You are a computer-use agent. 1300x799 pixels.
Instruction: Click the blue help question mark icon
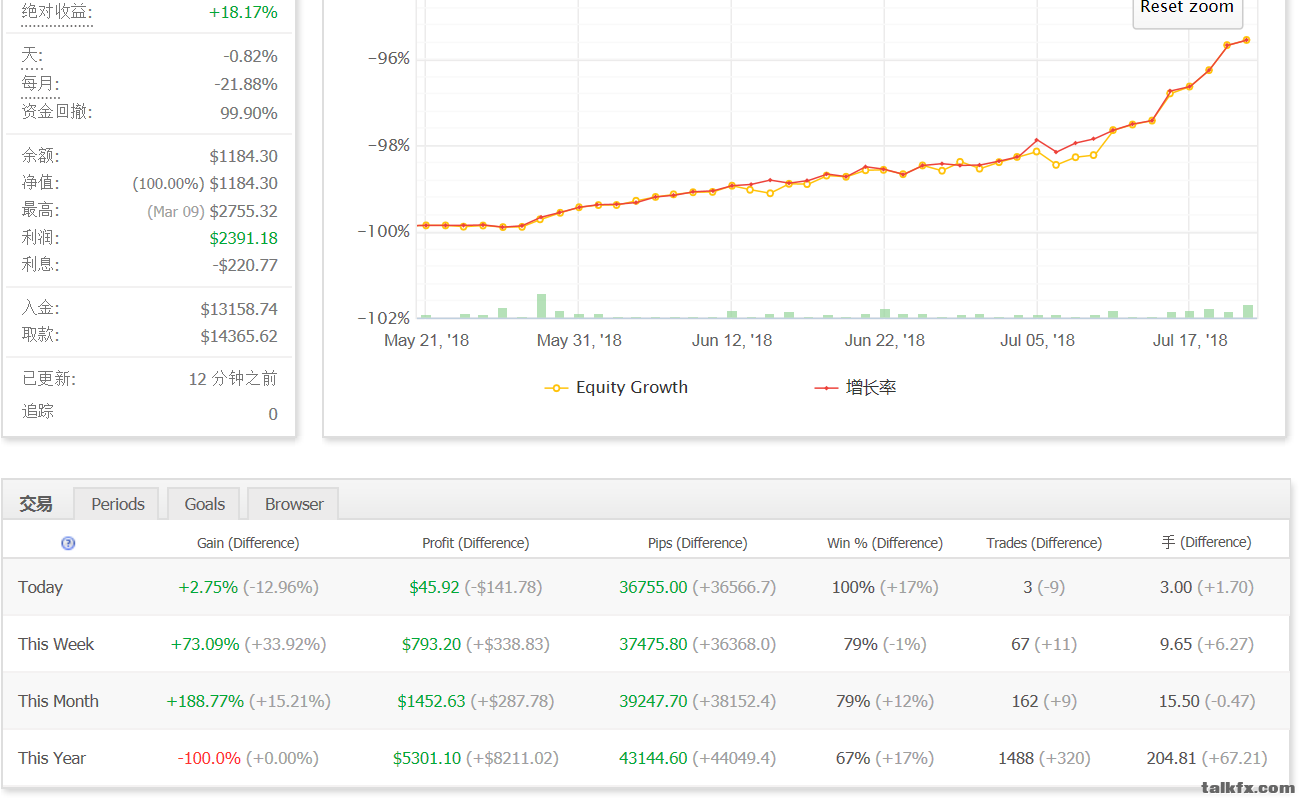(68, 543)
